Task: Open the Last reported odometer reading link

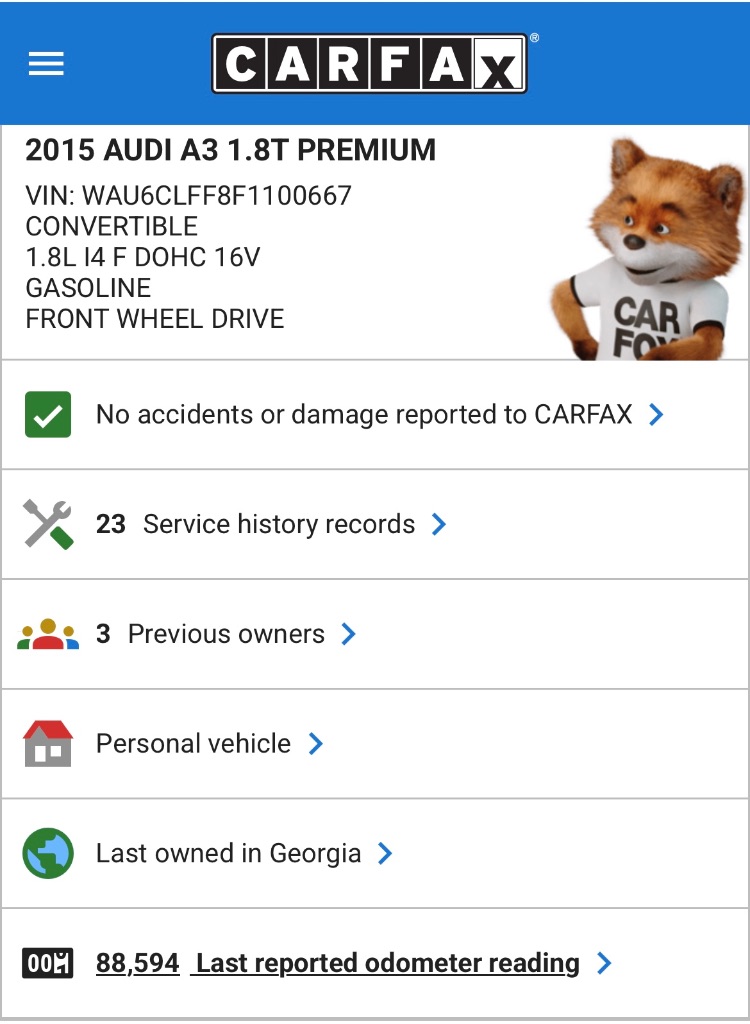Action: pyautogui.click(x=388, y=963)
